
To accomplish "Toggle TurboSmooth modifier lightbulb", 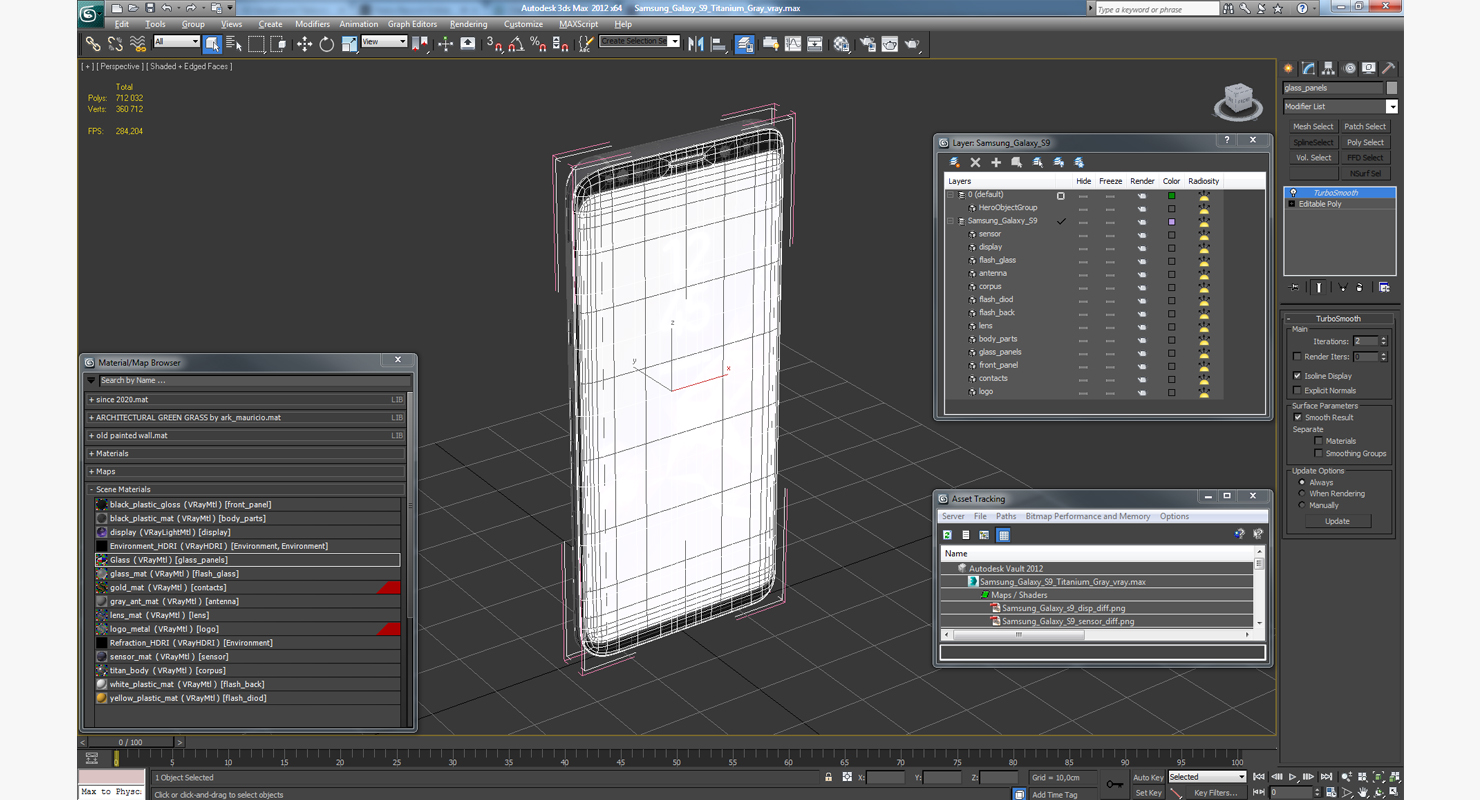I will (1293, 193).
